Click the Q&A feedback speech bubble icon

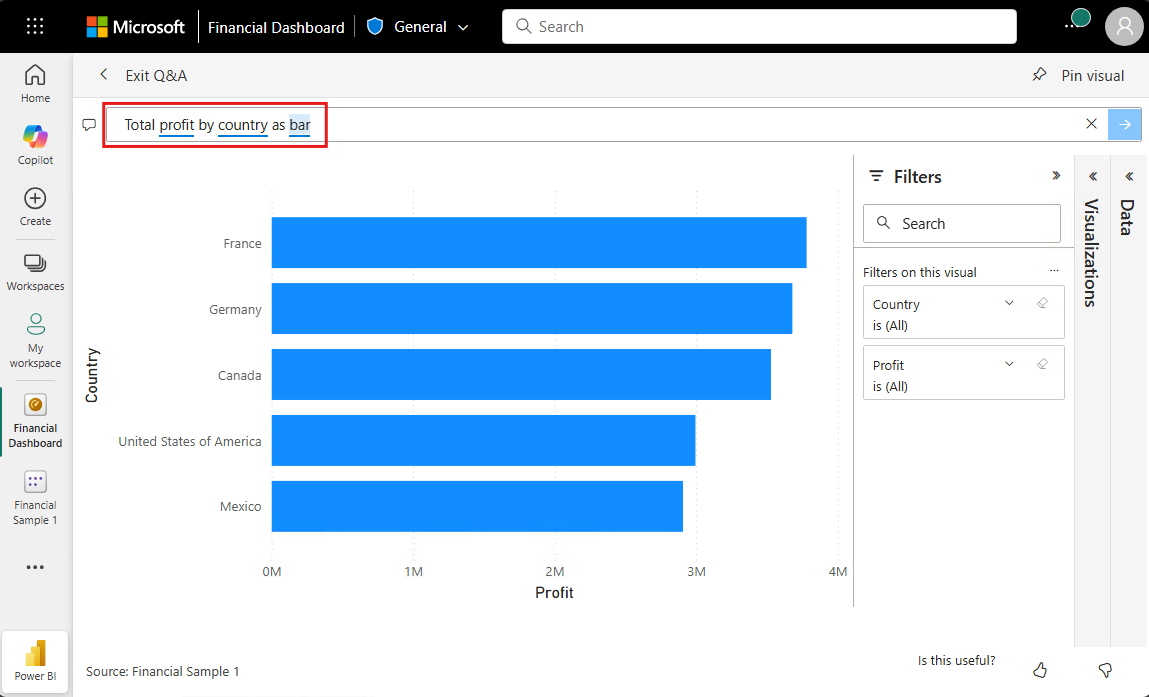(x=89, y=124)
